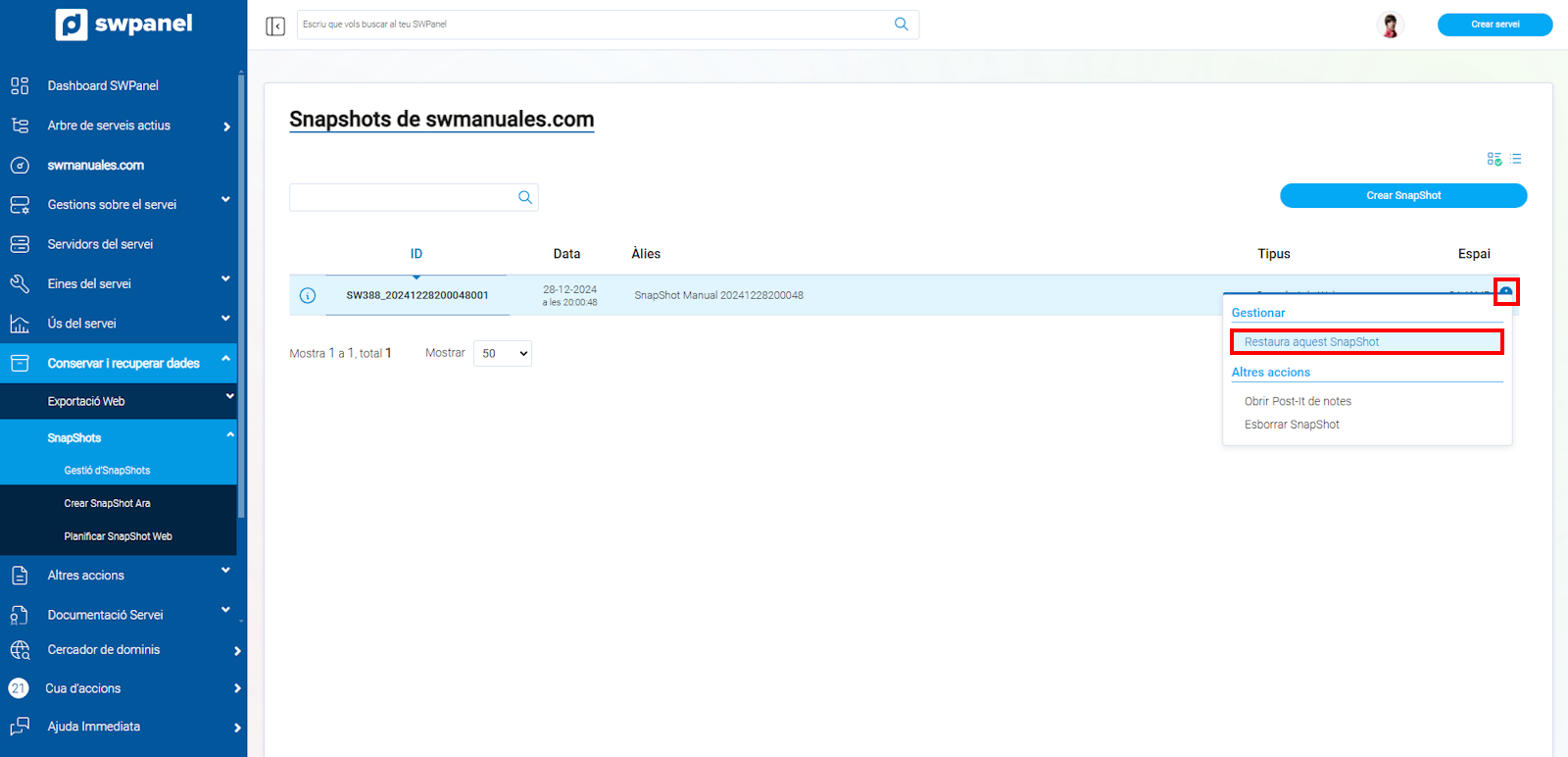Sort the table by ID column
Viewport: 1568px width, 757px height.
pyautogui.click(x=416, y=254)
